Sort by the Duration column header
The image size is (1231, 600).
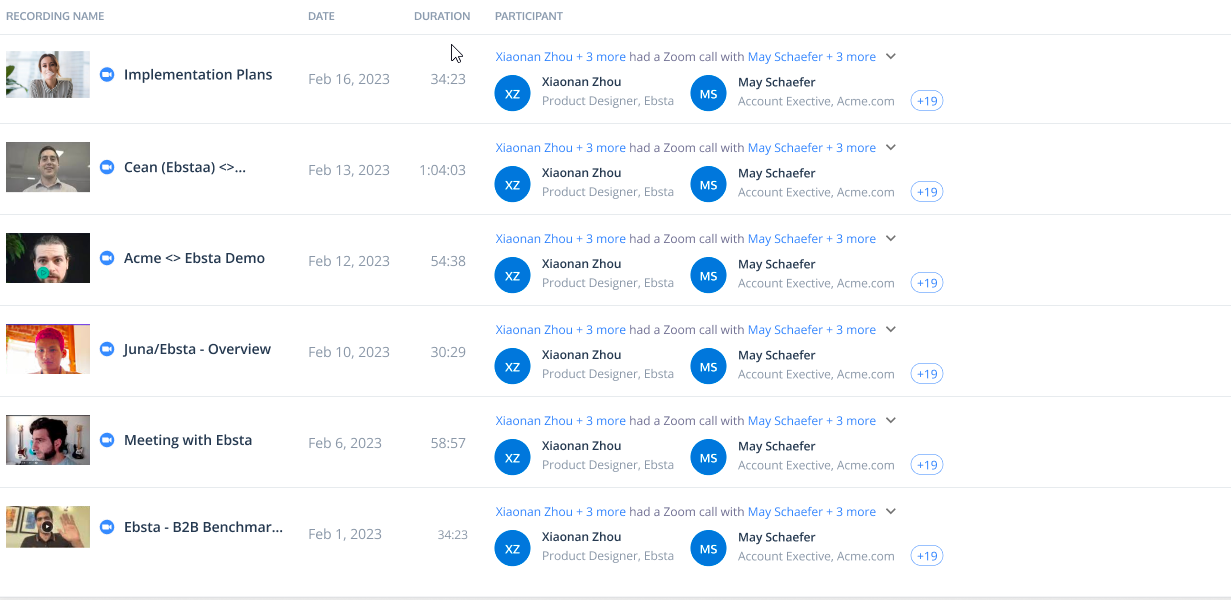click(441, 16)
